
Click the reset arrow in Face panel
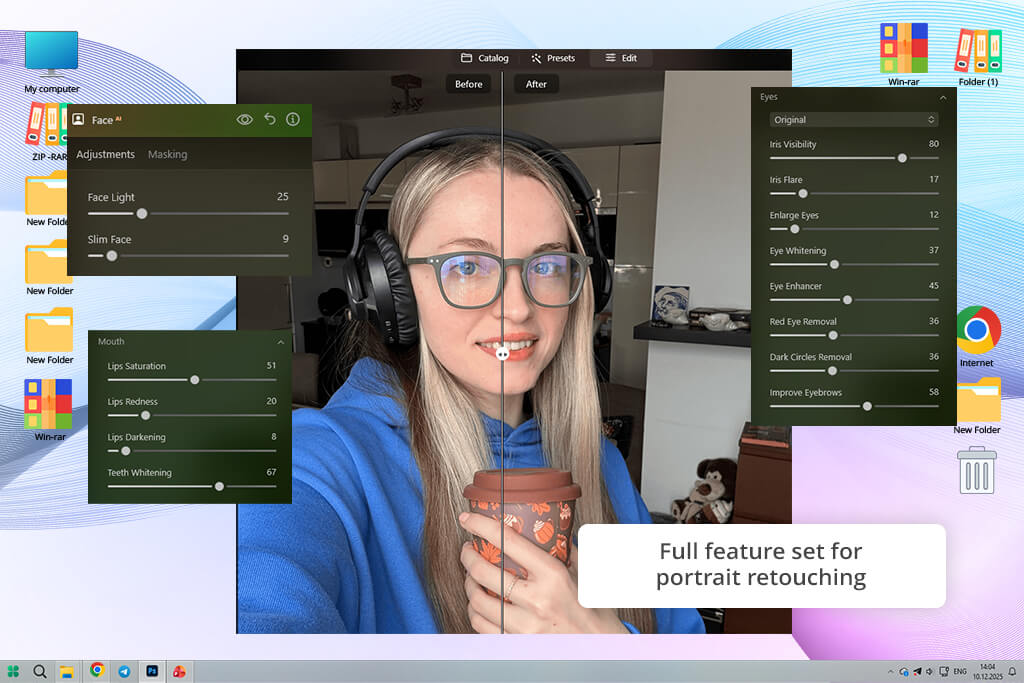270,119
